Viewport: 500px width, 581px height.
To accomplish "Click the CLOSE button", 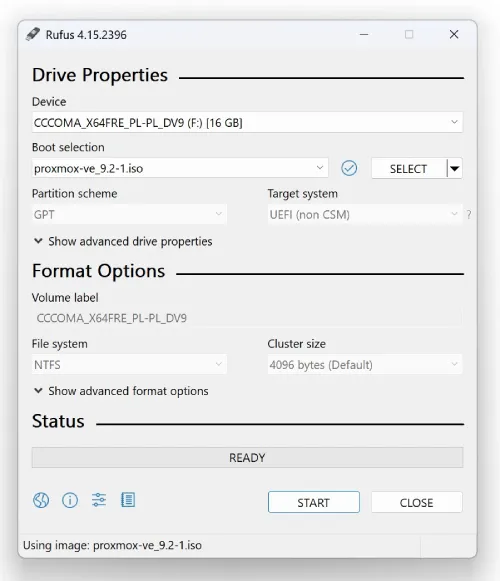I will [417, 502].
